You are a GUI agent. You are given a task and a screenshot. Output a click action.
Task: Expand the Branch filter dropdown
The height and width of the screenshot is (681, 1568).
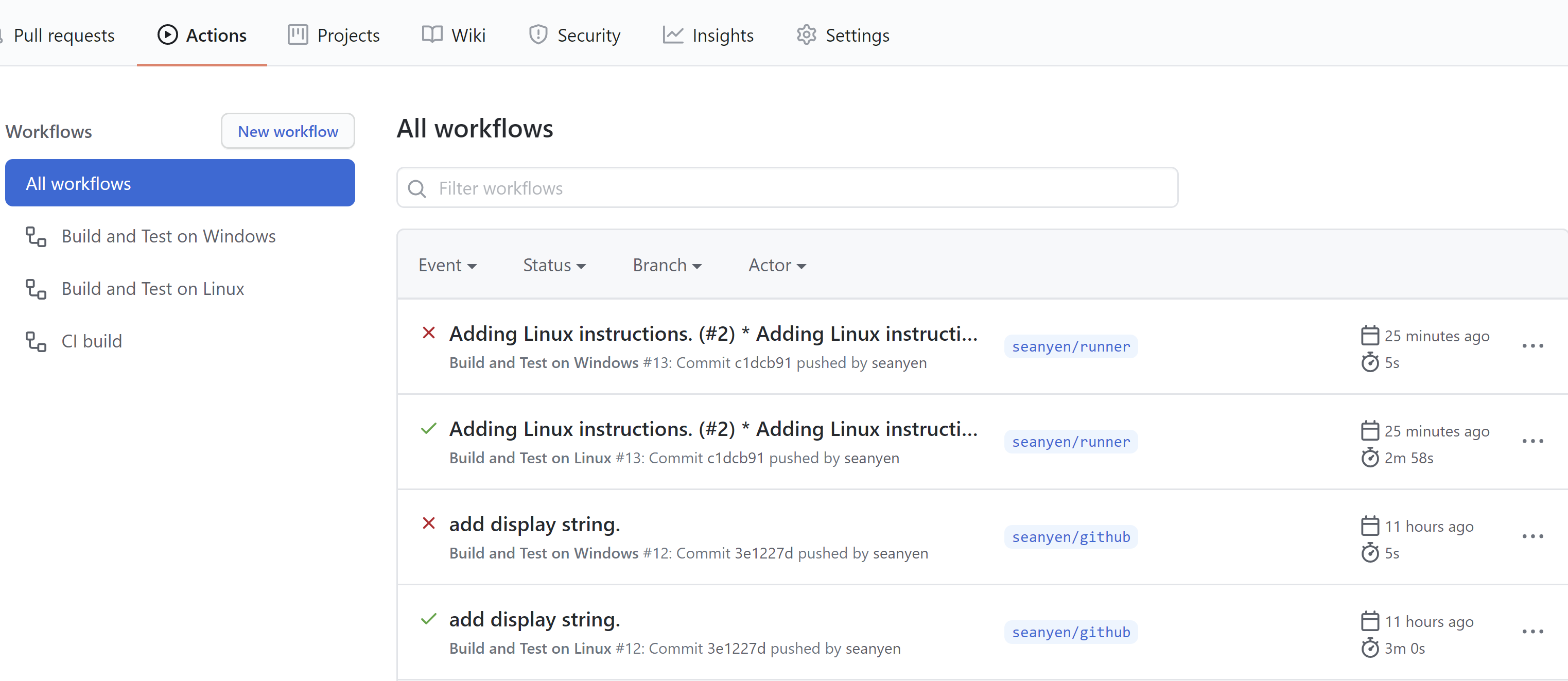click(666, 265)
